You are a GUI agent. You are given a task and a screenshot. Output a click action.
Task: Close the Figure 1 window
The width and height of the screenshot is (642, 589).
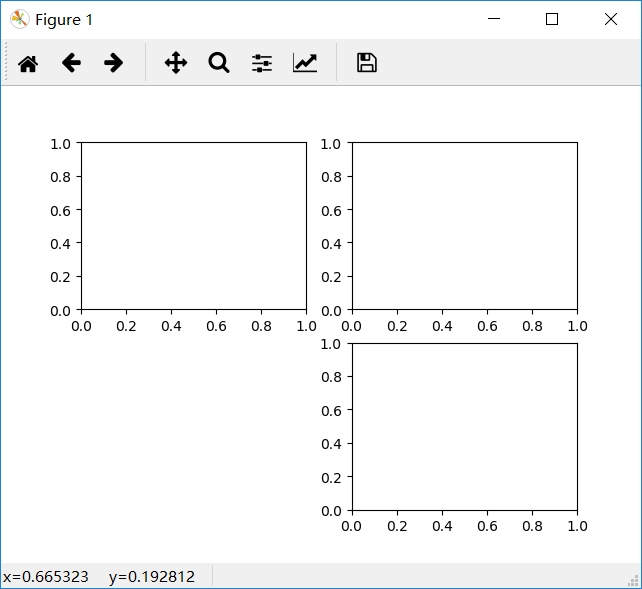611,19
